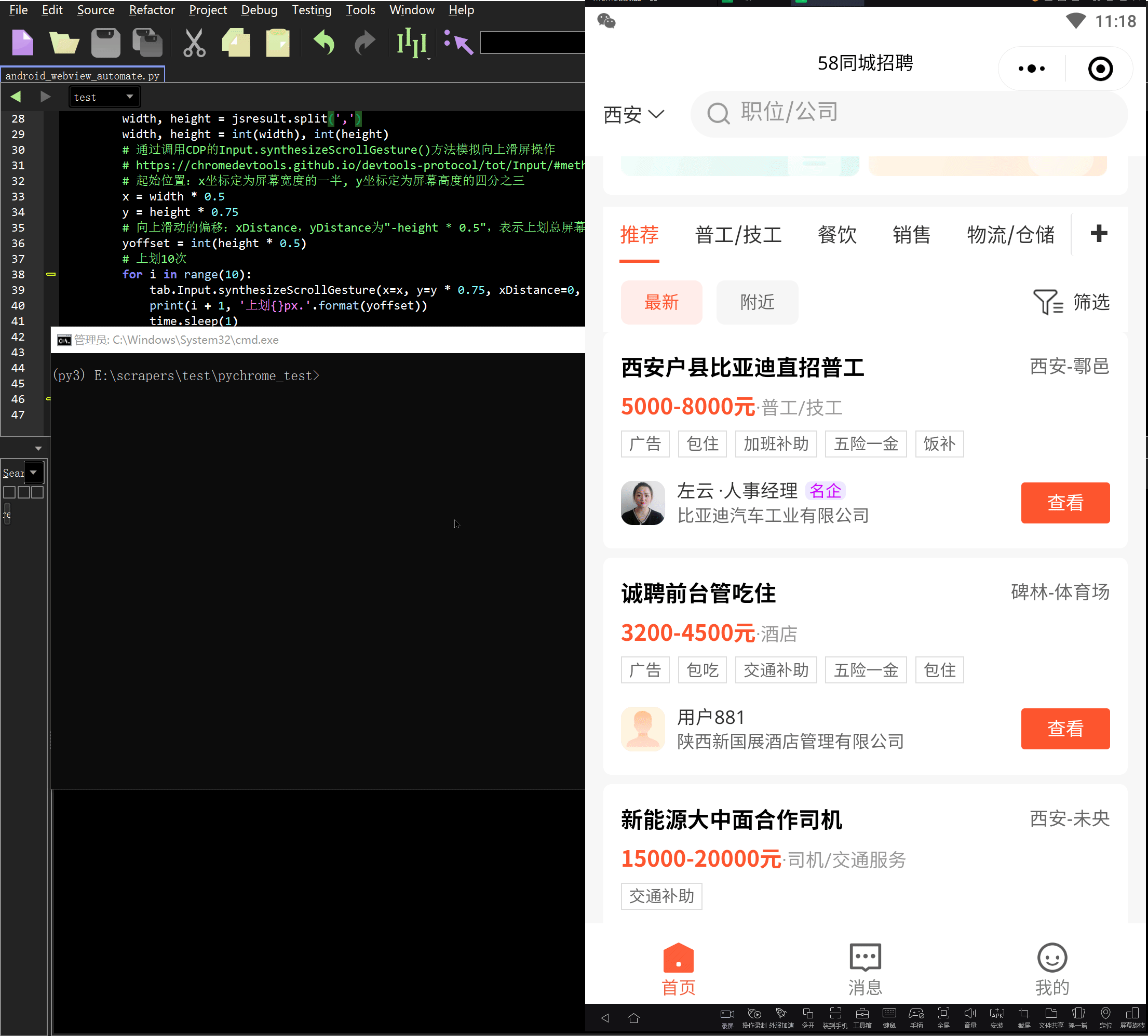Open the Tools menu
1148x1036 pixels.
[360, 10]
